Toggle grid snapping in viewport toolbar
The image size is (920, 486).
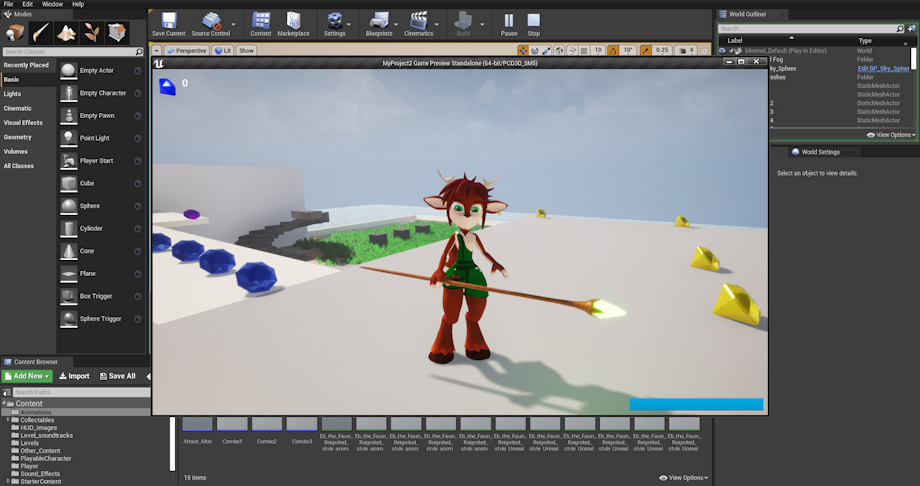point(584,50)
